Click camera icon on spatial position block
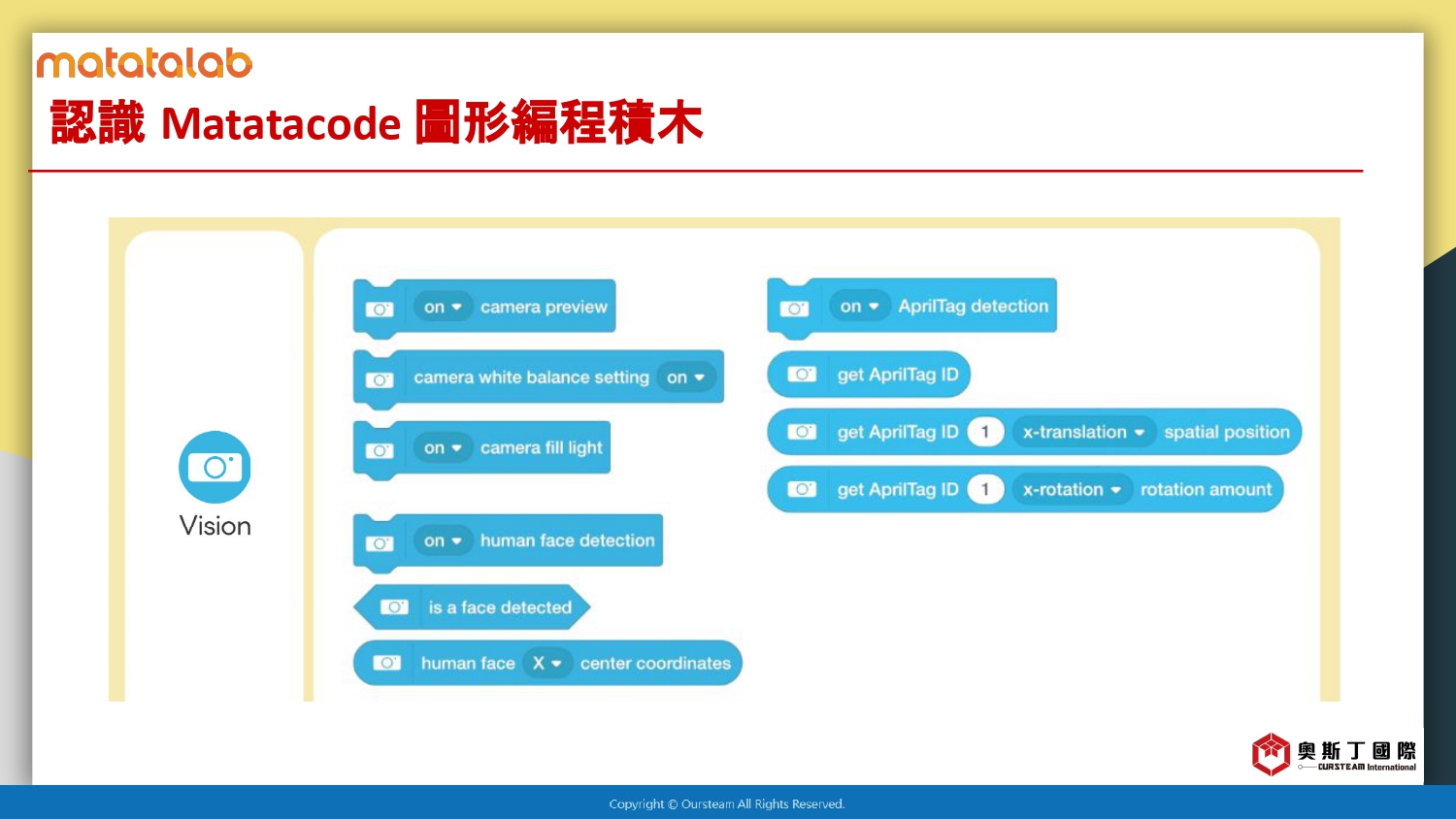The width and height of the screenshot is (1456, 819). pyautogui.click(x=802, y=432)
